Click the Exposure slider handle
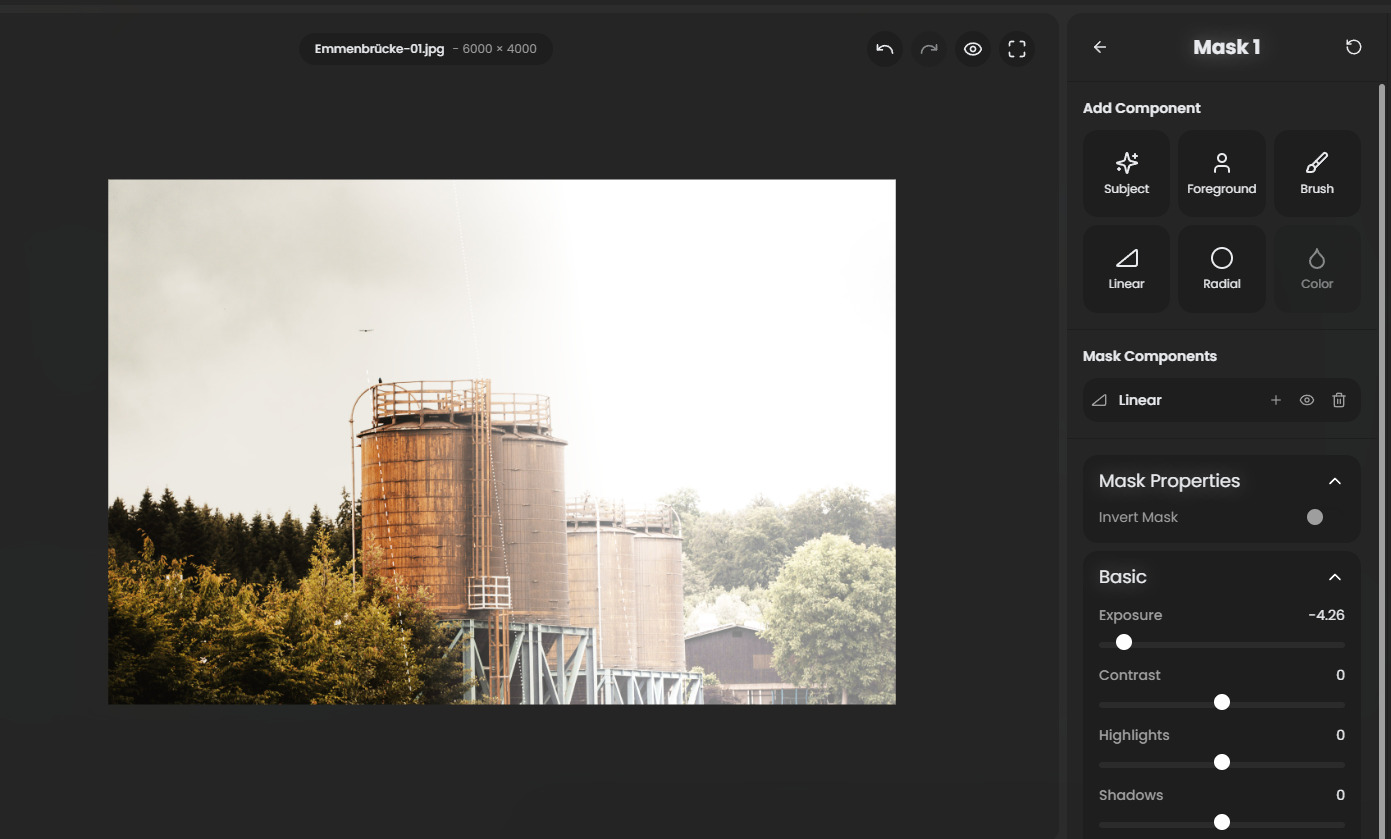This screenshot has height=839, width=1391. [x=1124, y=642]
